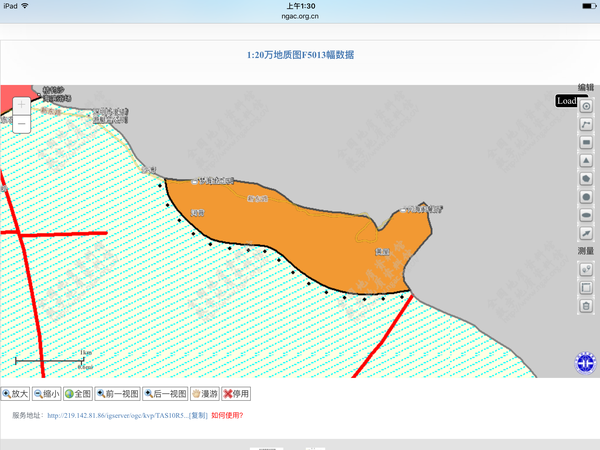The width and height of the screenshot is (600, 450).
Task: Click the 编辑 section label
Action: click(585, 88)
